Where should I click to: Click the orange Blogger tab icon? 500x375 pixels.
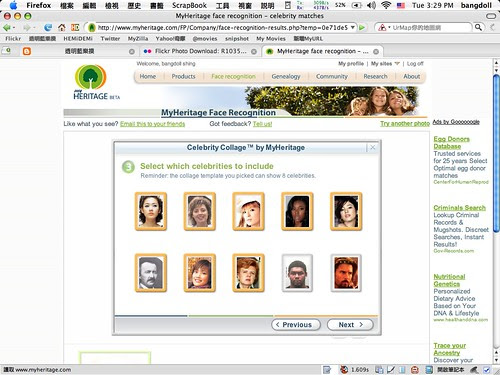[27, 51]
